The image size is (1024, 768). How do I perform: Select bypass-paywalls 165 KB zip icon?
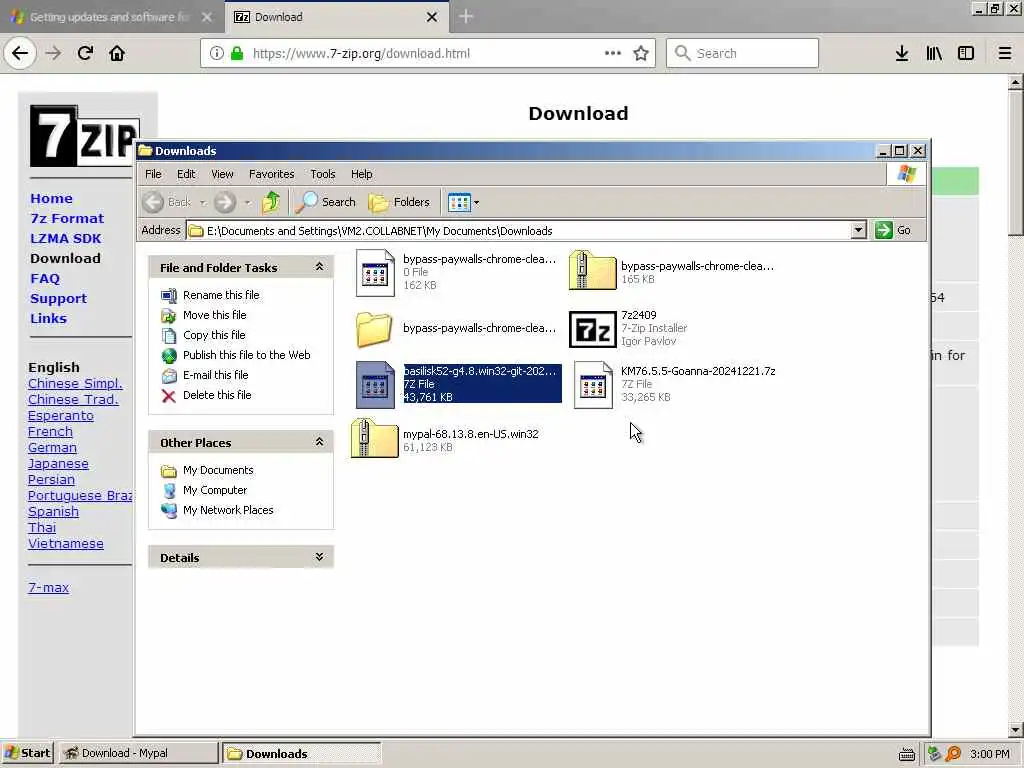point(592,270)
